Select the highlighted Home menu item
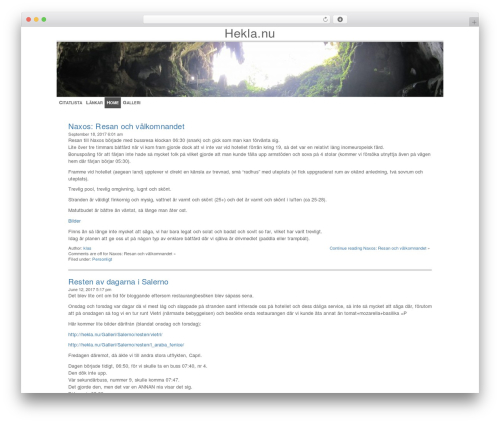Screen dimensions: 500x423 (113, 103)
